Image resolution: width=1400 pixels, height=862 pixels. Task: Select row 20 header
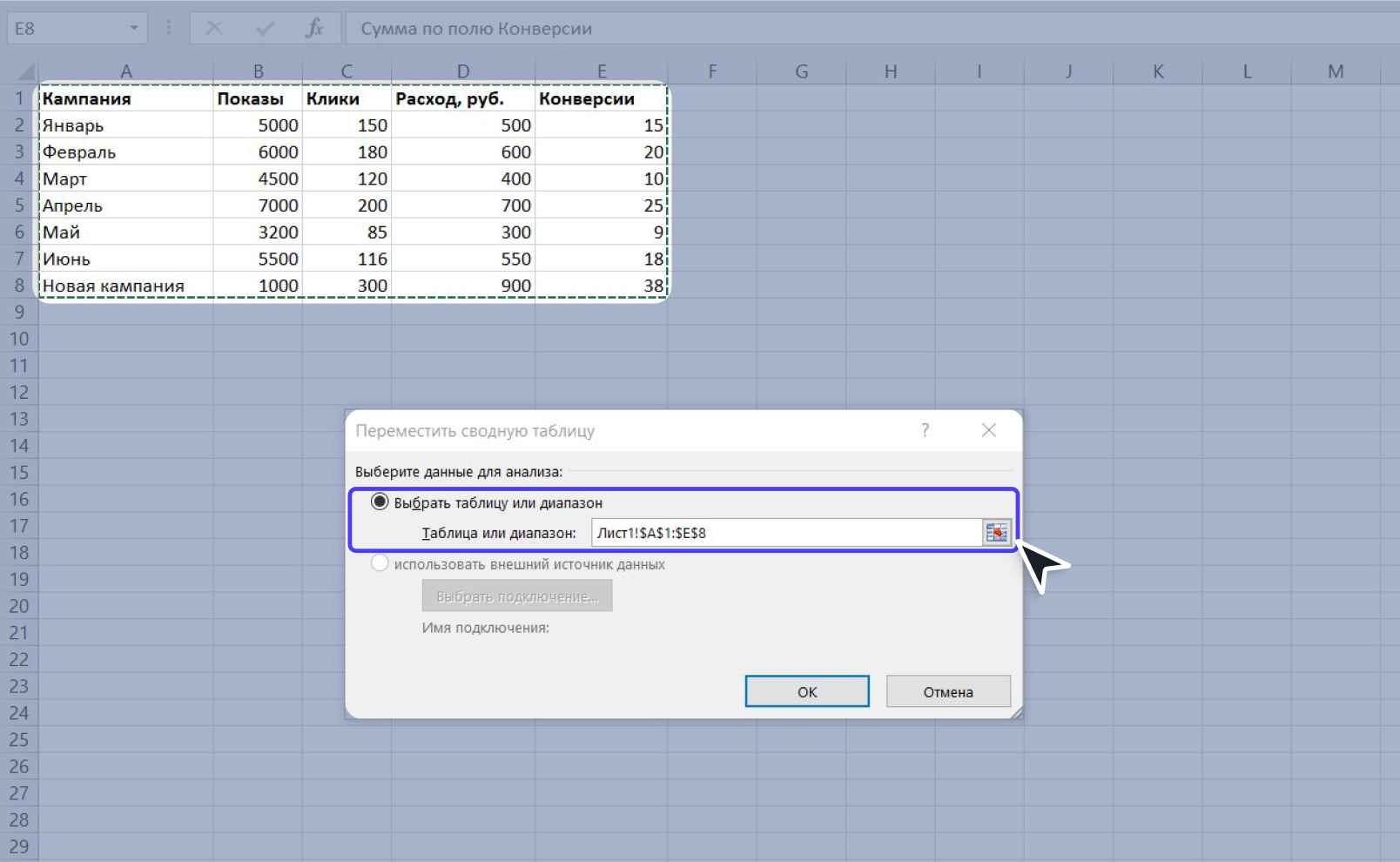[19, 606]
